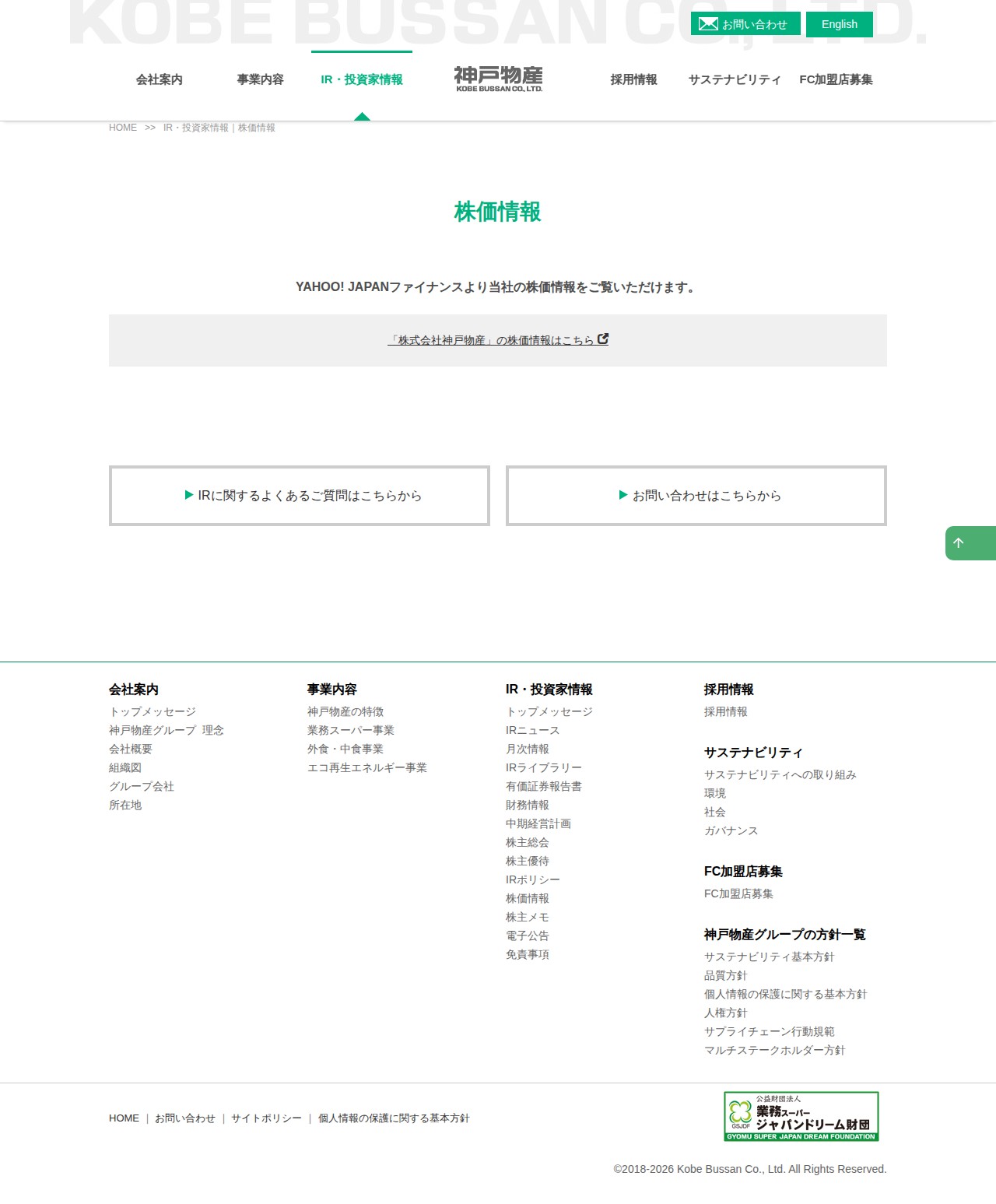Click footer エコ再生エネルギー事業 link
The height and width of the screenshot is (1204, 996).
pos(367,767)
